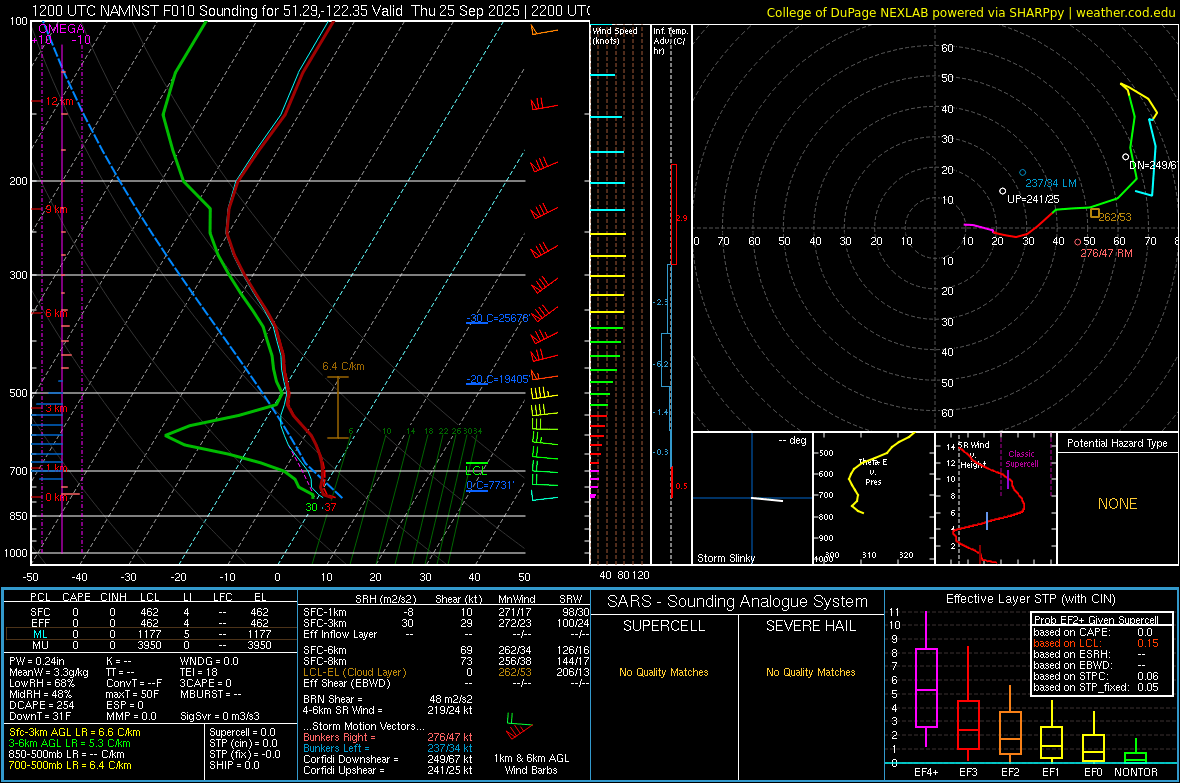Click Bunkers Right = 276/47 kt
The width and height of the screenshot is (1180, 783).
point(388,737)
